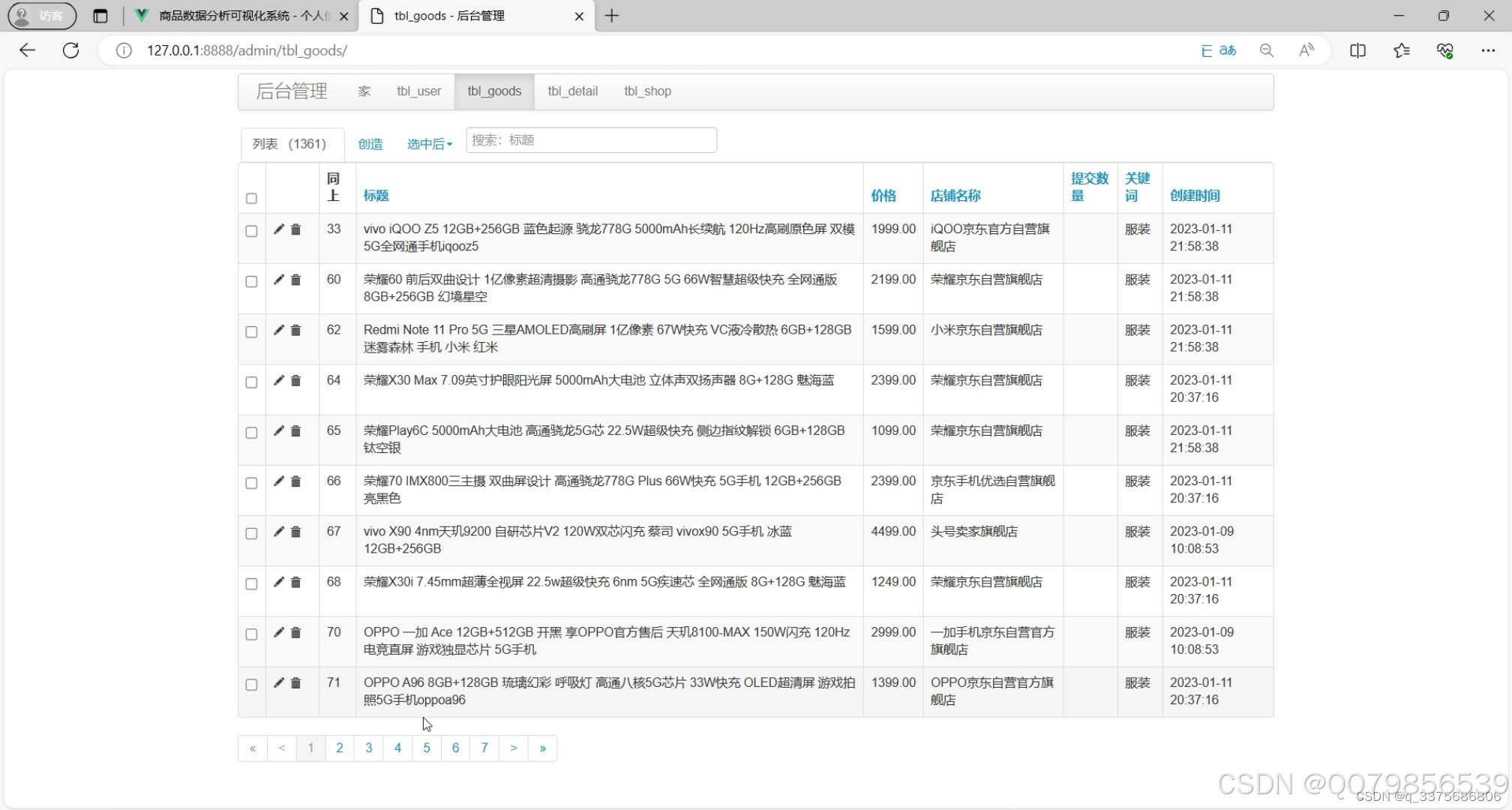Delete the 荣耀X30 Max record

tap(295, 381)
